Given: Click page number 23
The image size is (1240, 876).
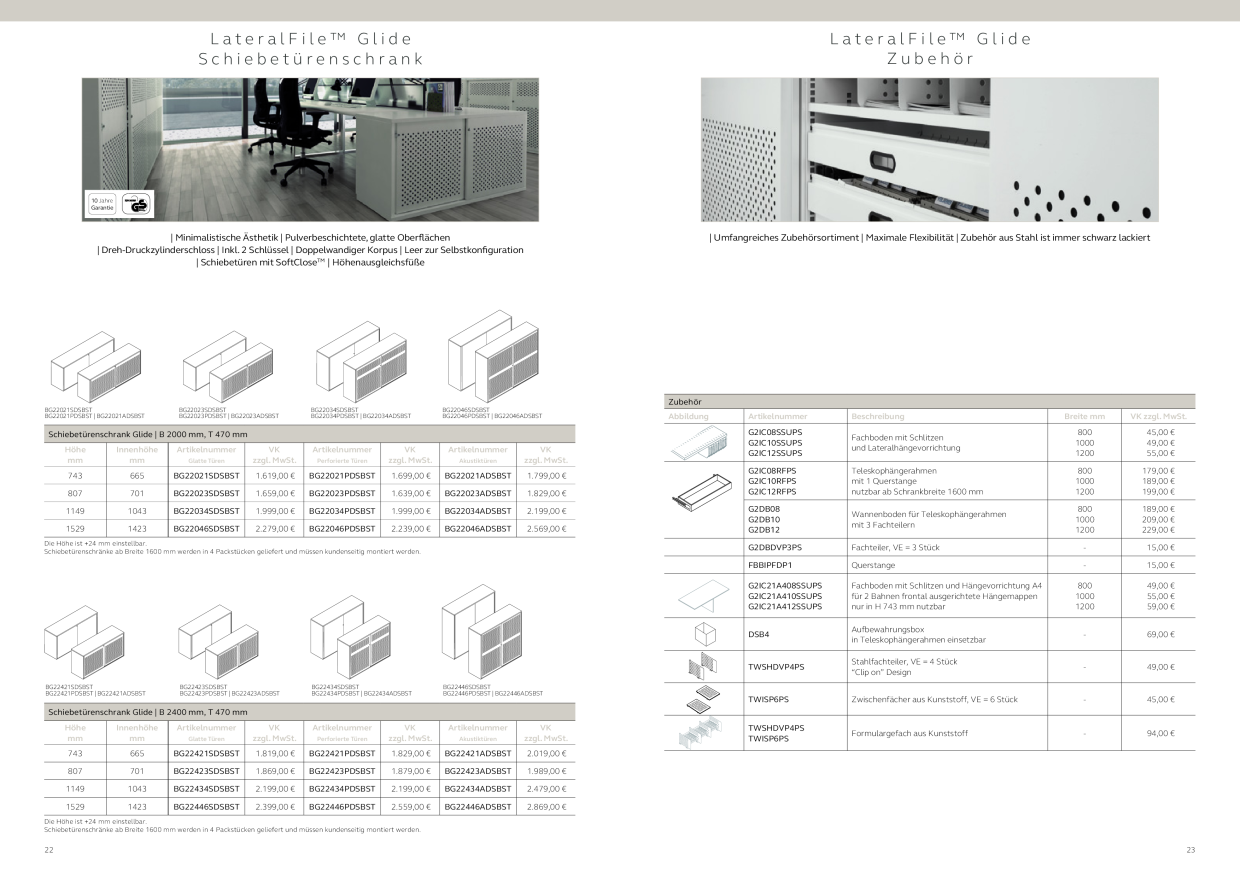Looking at the screenshot, I should point(1190,850).
